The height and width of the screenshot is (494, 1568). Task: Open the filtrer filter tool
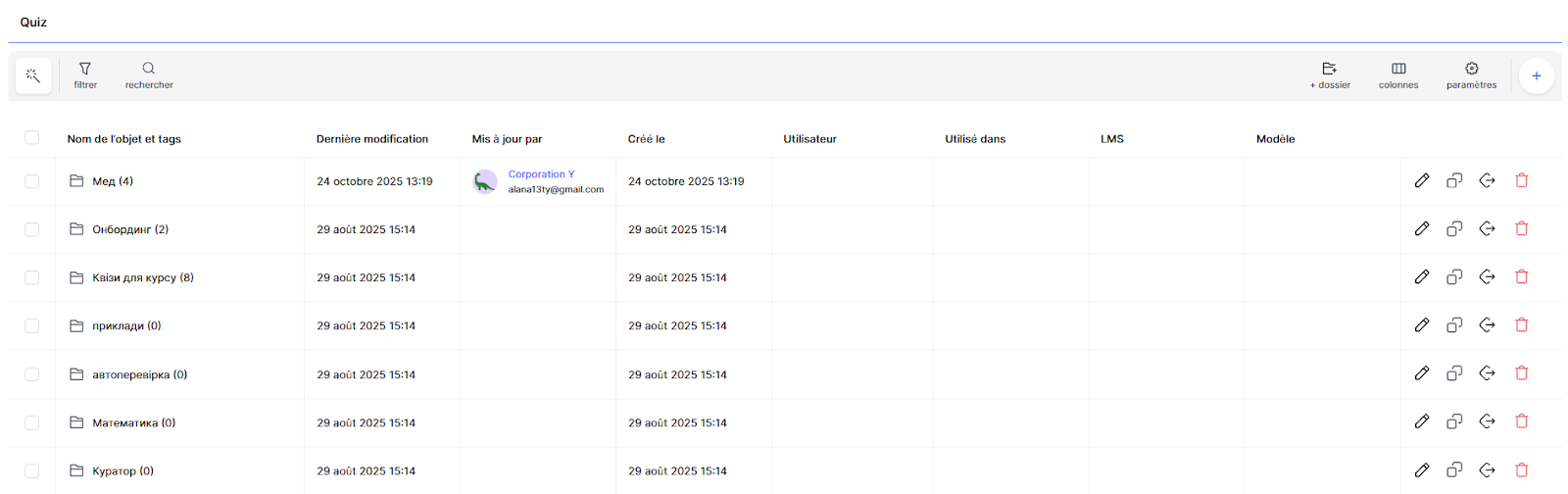click(85, 75)
